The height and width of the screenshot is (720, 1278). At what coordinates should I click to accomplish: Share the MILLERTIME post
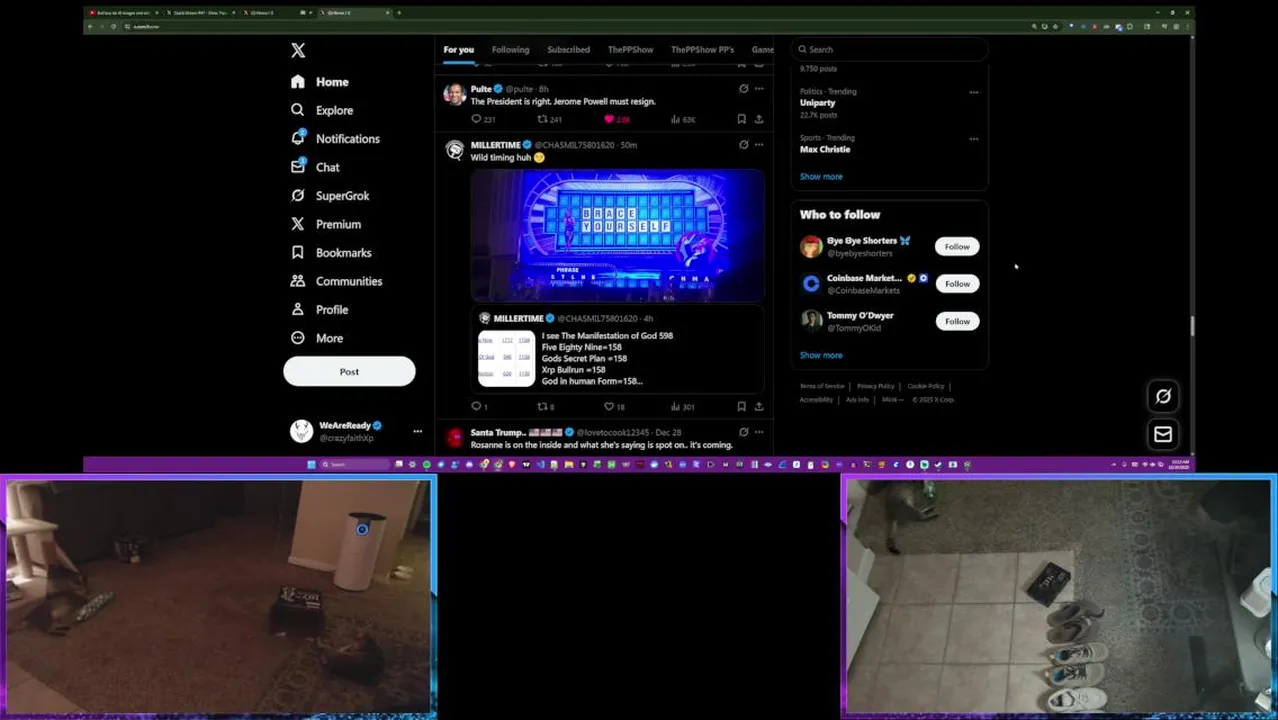pos(759,407)
